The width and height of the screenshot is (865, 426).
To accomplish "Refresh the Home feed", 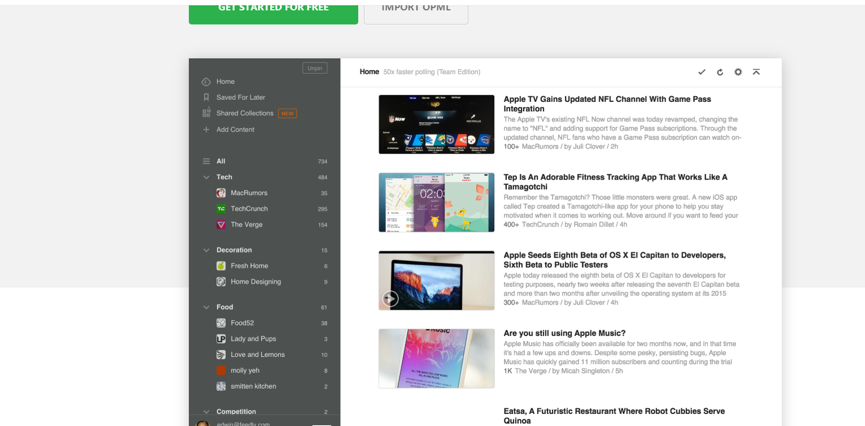I will (x=719, y=72).
